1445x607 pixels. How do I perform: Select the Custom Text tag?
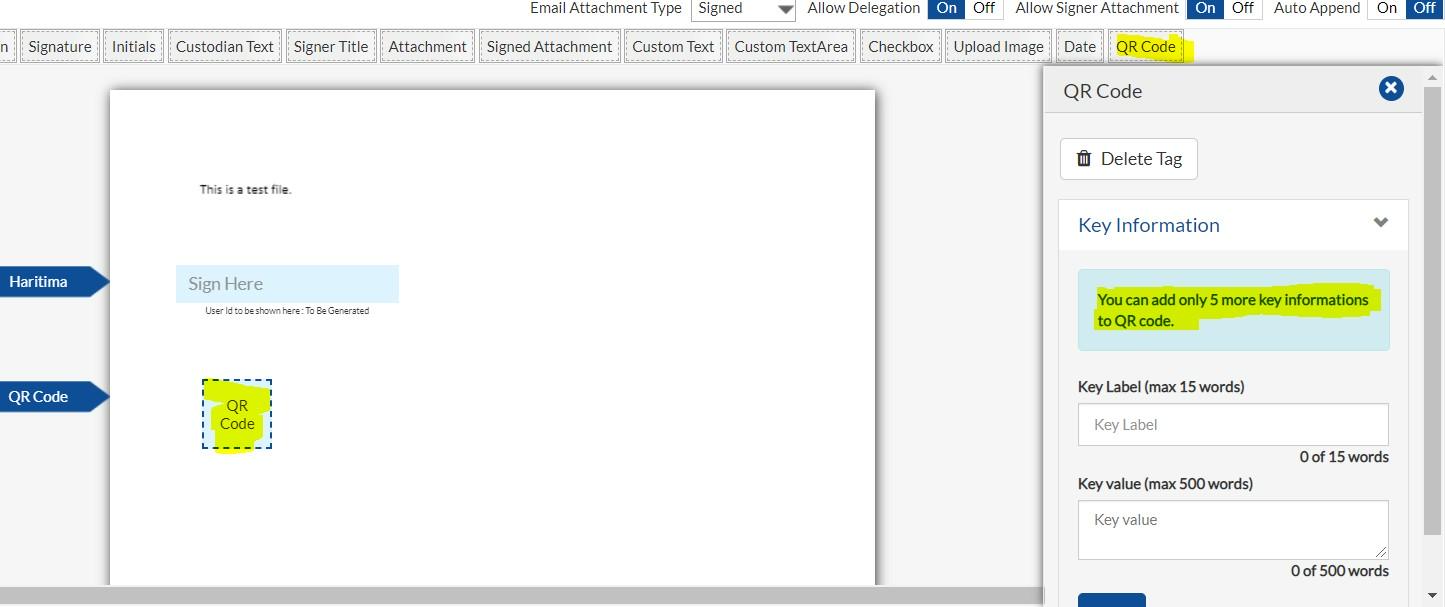674,46
